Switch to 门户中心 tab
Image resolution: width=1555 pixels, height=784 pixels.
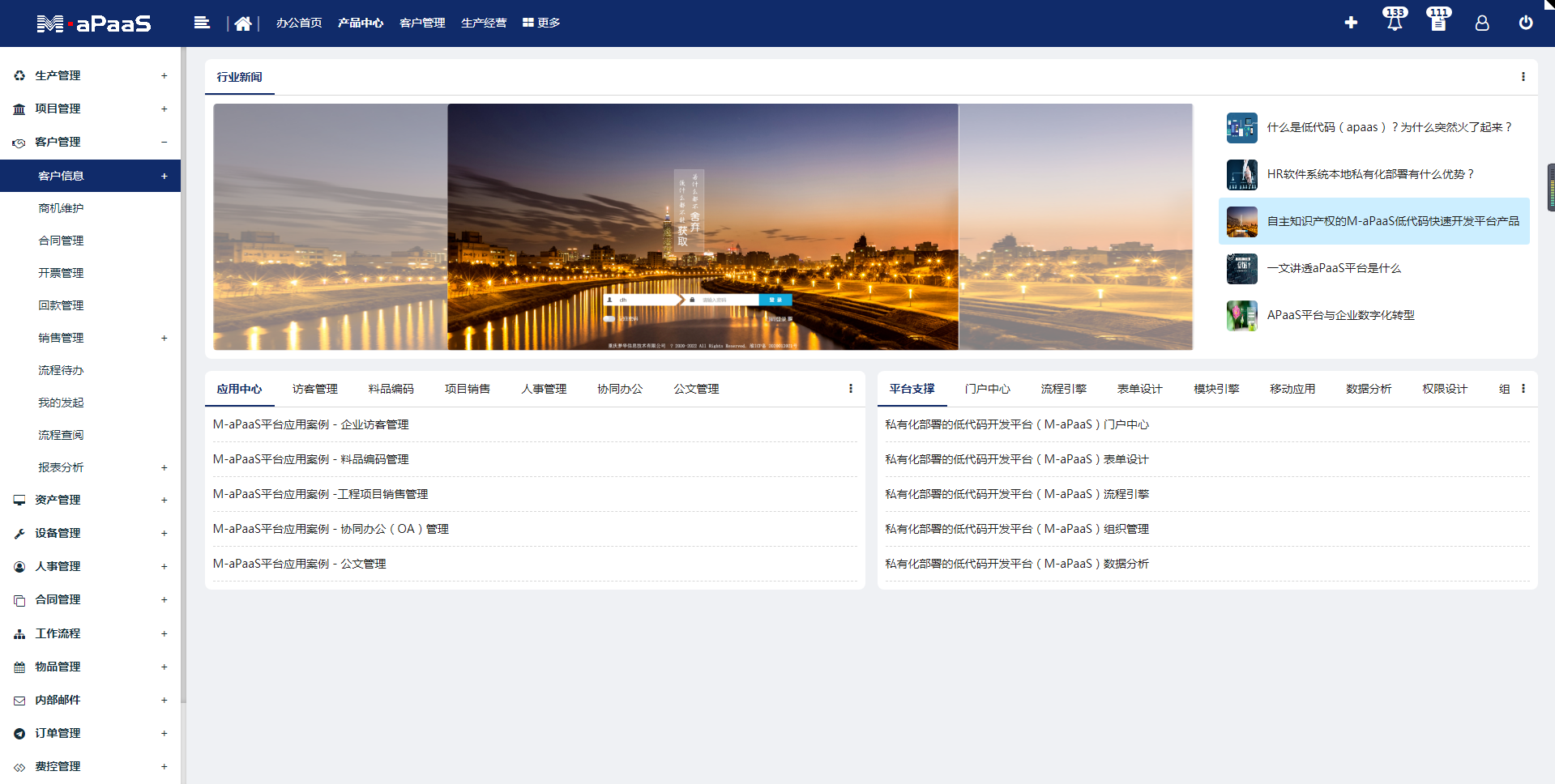pos(988,389)
